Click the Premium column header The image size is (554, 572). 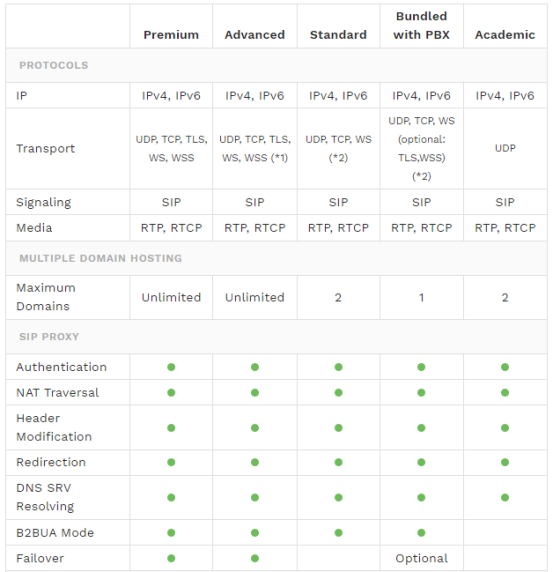pos(171,35)
